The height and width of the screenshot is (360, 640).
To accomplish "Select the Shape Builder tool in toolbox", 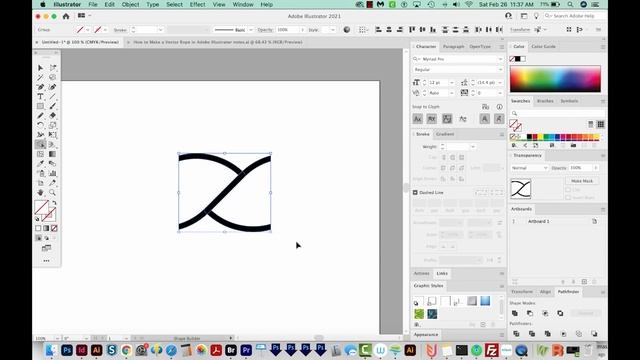I will [x=40, y=144].
